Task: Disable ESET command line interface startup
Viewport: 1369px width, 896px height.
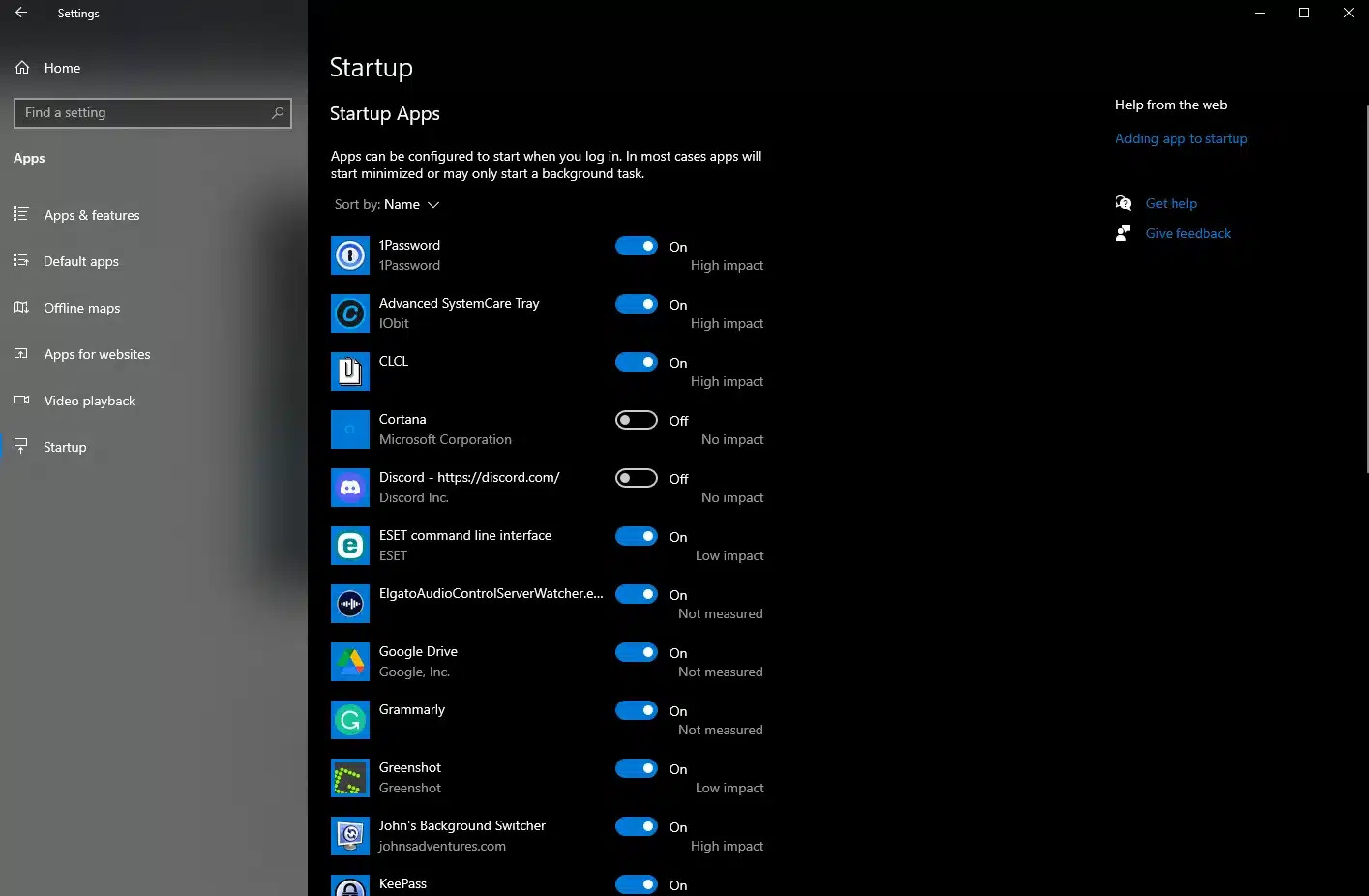Action: pyautogui.click(x=637, y=536)
